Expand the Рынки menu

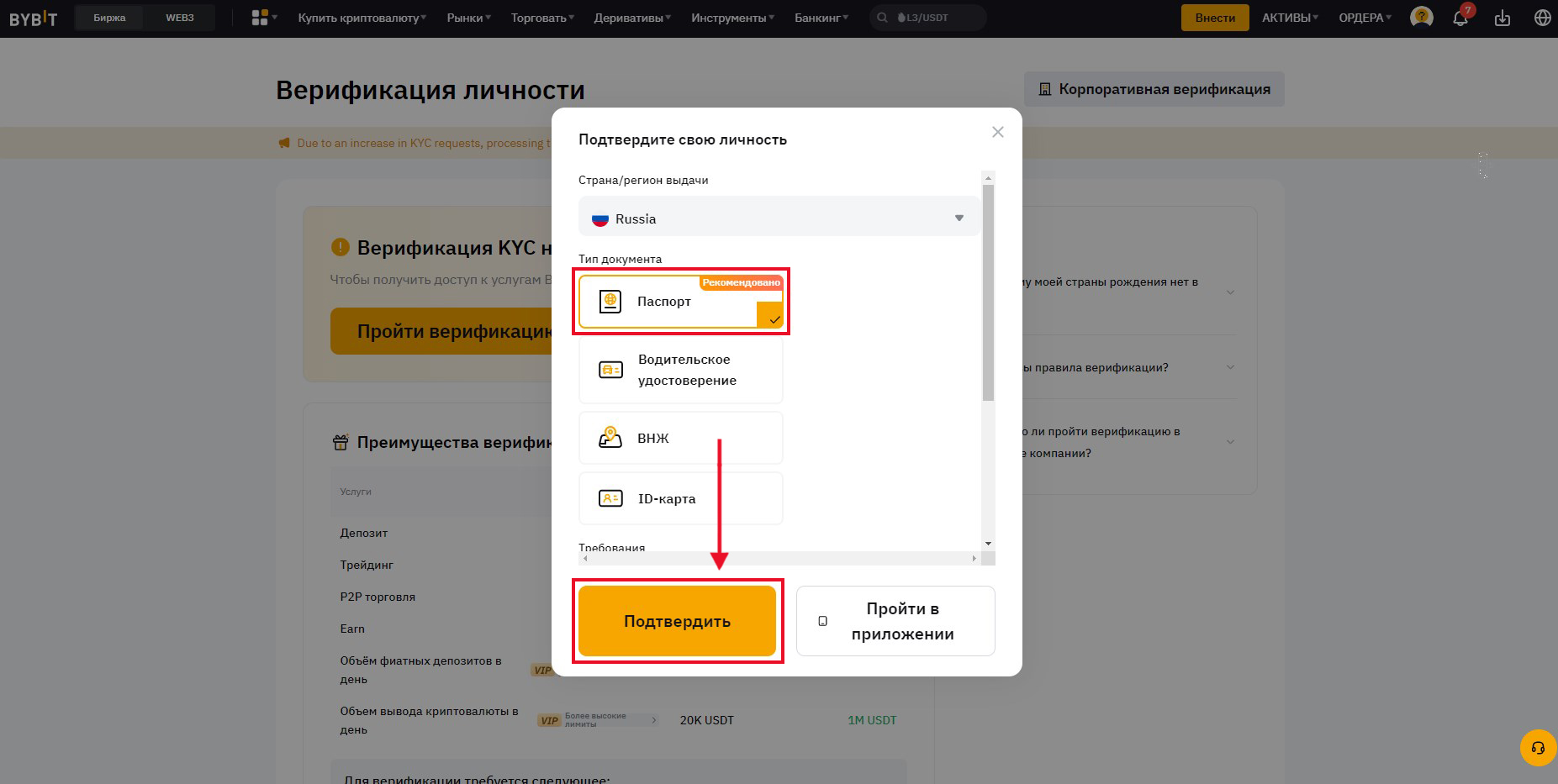pos(468,18)
